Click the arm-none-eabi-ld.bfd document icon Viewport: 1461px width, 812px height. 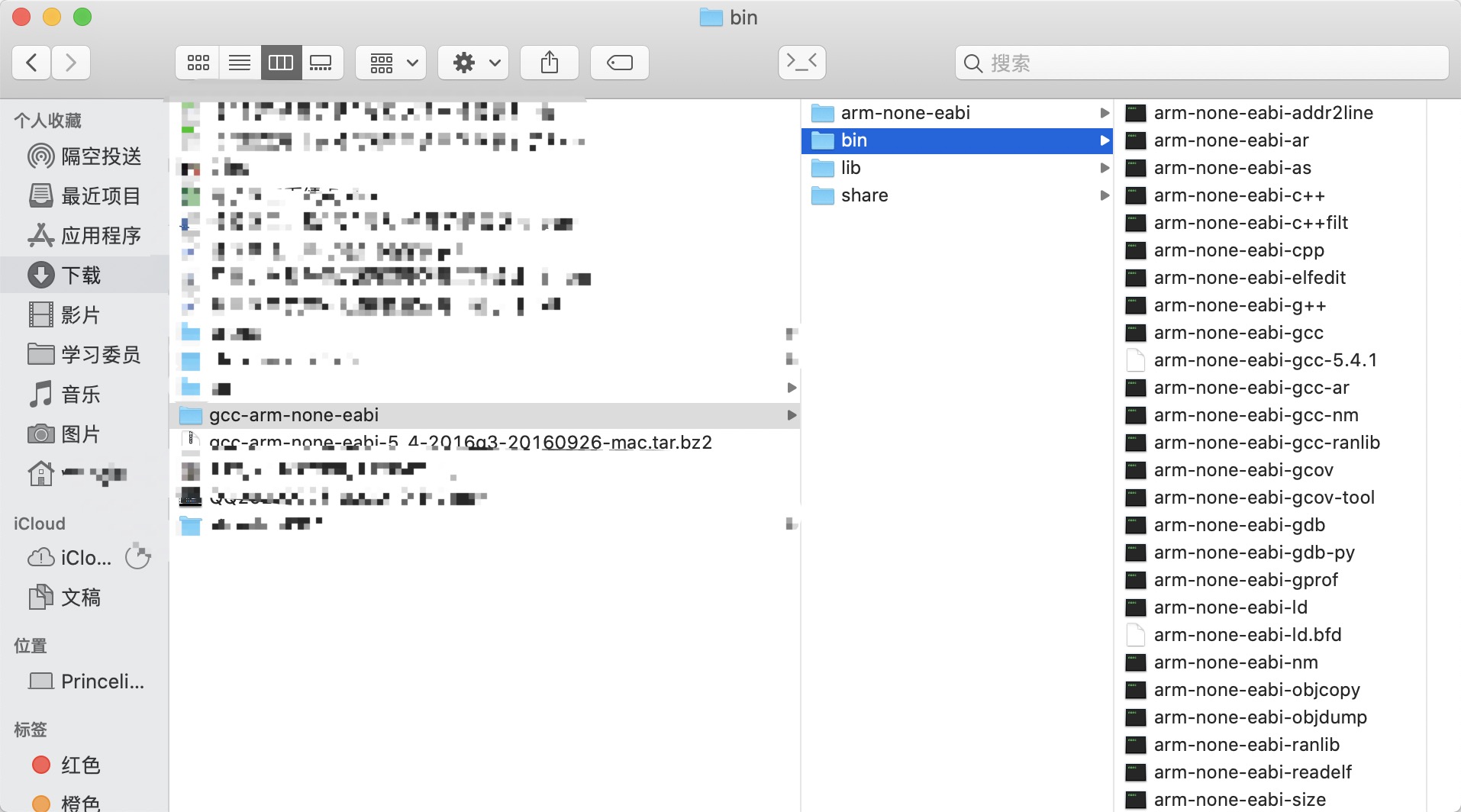(x=1136, y=635)
